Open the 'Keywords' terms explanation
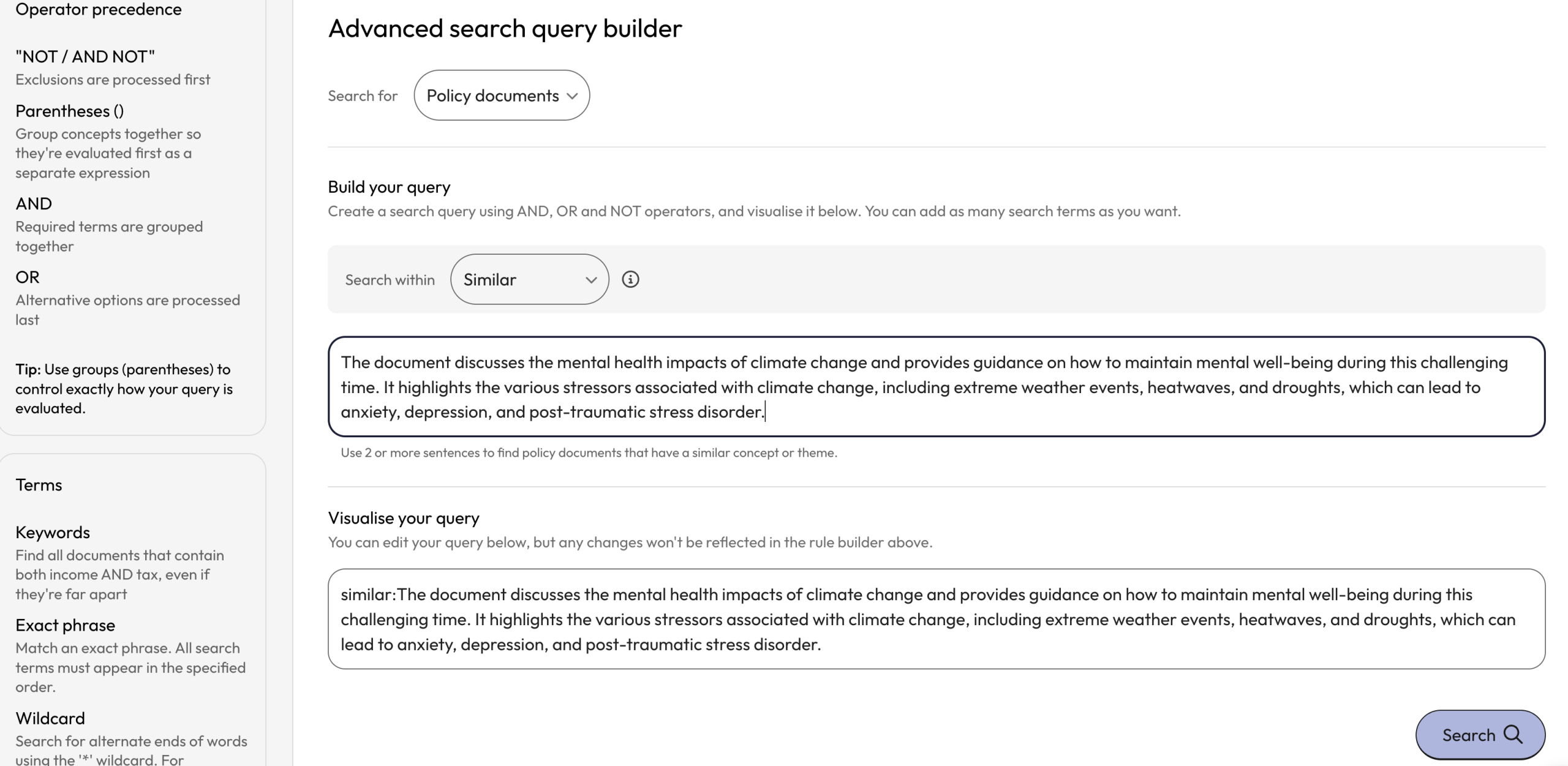 [52, 531]
